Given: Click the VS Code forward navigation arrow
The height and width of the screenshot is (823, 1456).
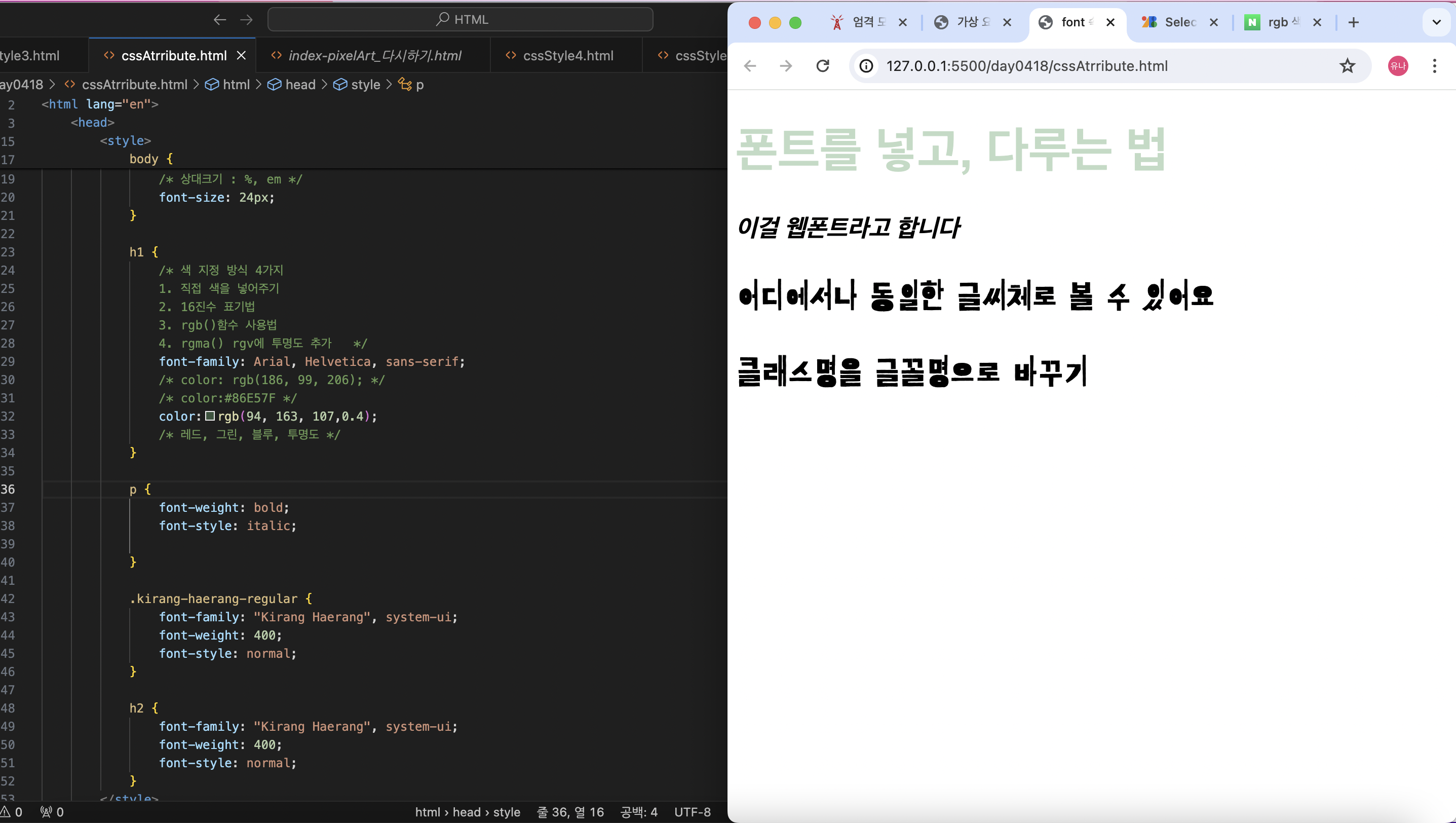Looking at the screenshot, I should [246, 20].
